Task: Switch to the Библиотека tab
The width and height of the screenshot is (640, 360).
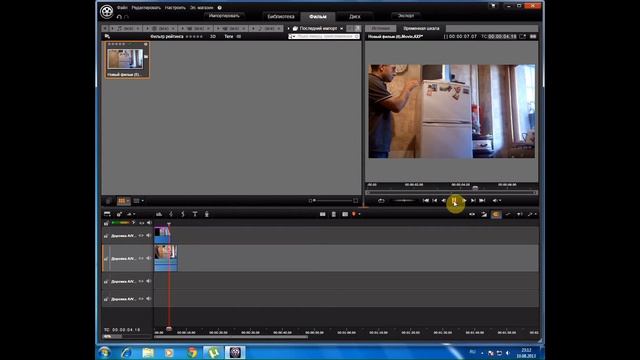Action: (x=280, y=17)
